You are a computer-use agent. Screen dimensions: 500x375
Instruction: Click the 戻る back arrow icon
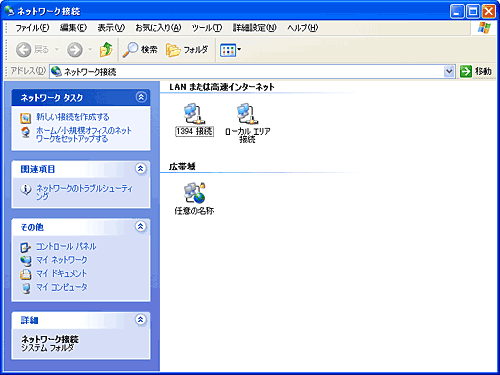pos(24,50)
